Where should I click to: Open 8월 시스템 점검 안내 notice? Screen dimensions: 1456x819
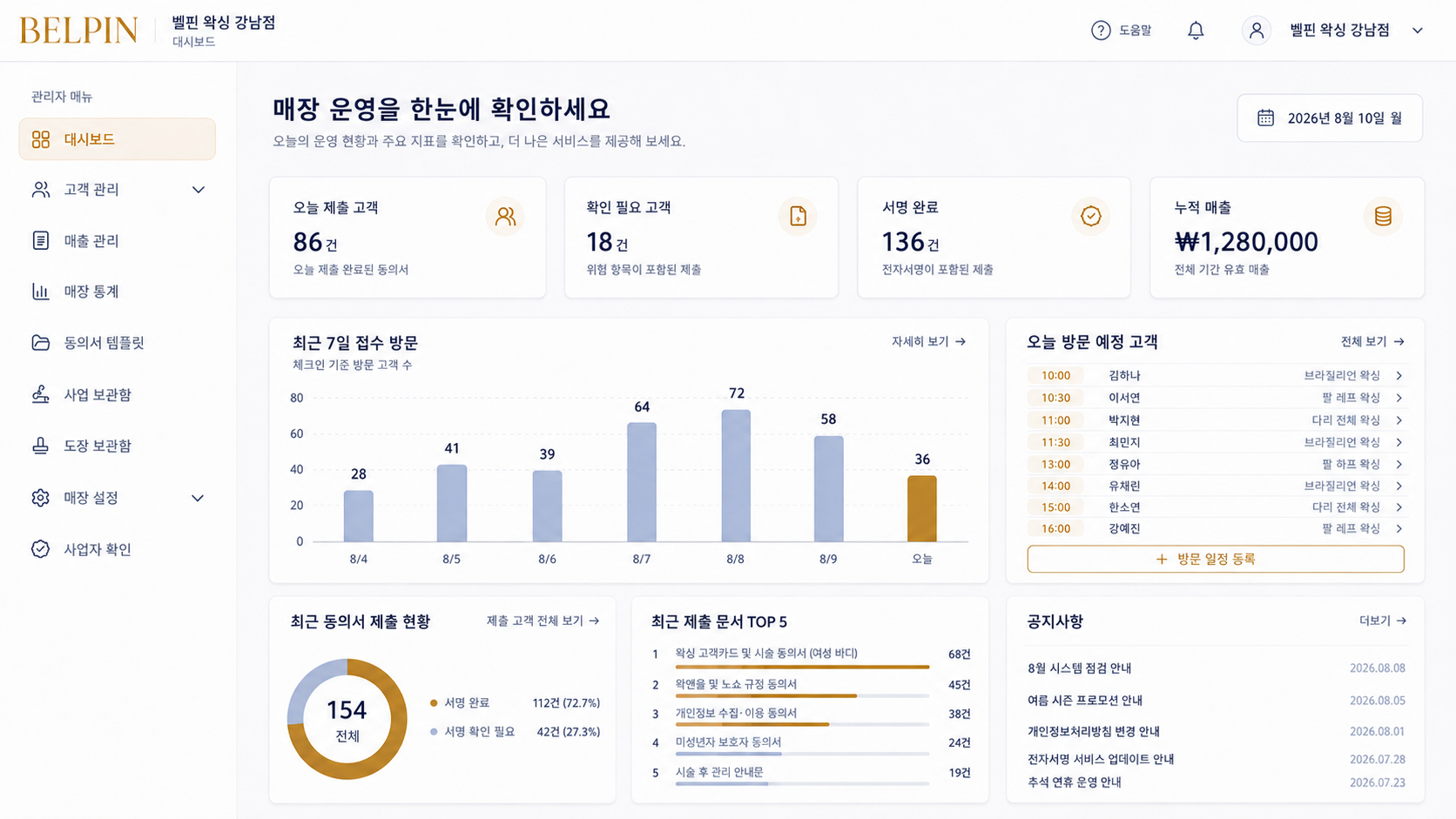click(1080, 668)
